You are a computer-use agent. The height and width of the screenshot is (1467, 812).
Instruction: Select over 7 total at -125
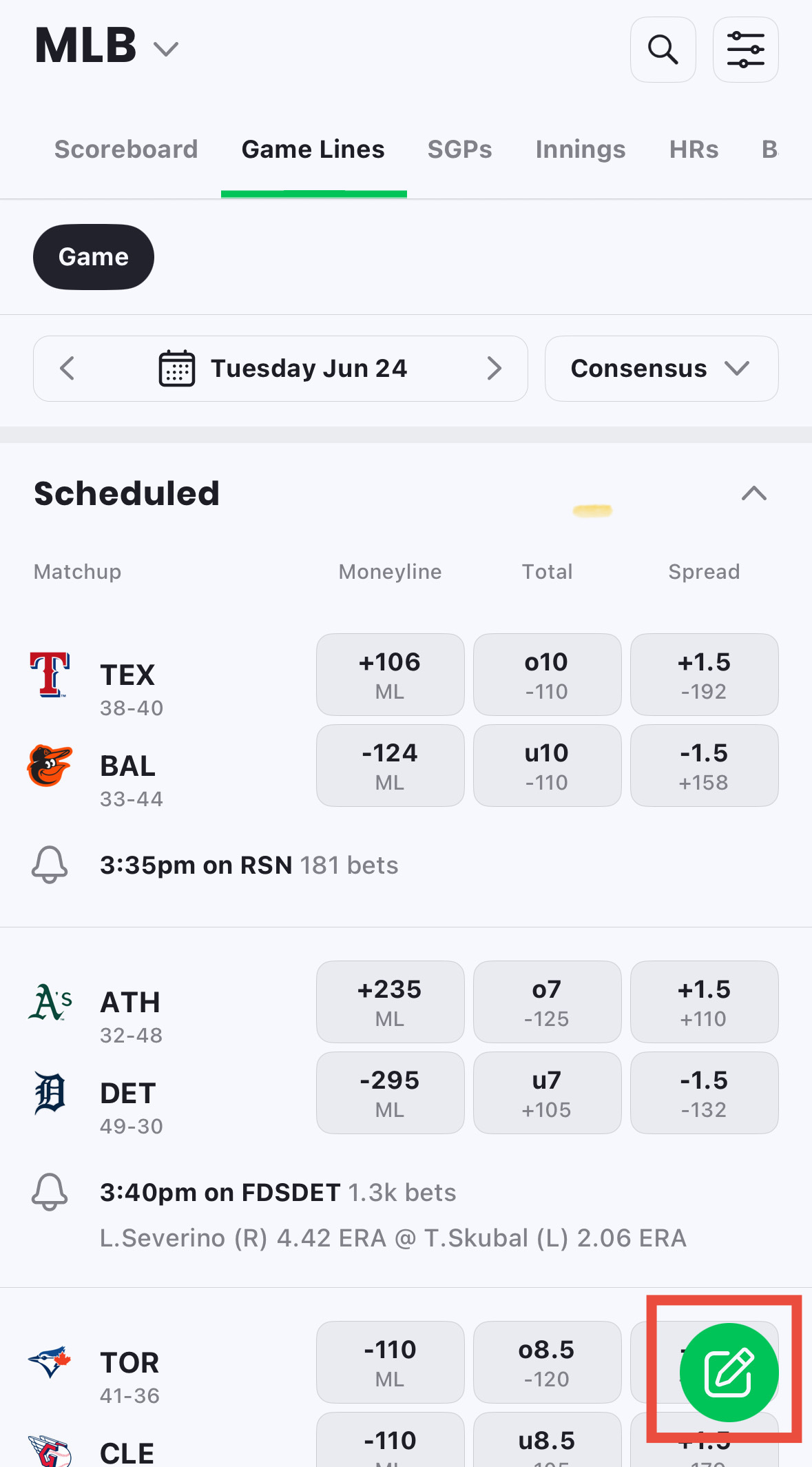(548, 1002)
